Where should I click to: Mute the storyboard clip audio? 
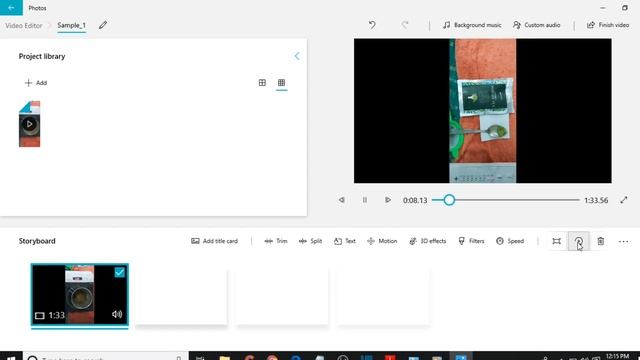coord(117,314)
